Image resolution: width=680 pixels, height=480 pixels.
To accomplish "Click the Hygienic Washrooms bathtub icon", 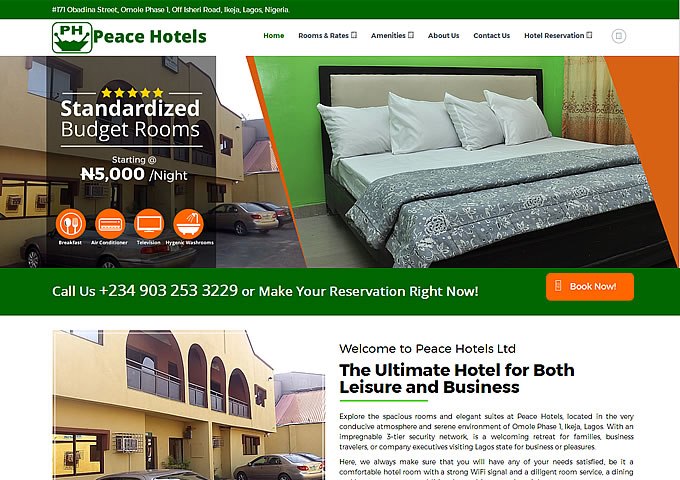I will (x=188, y=224).
